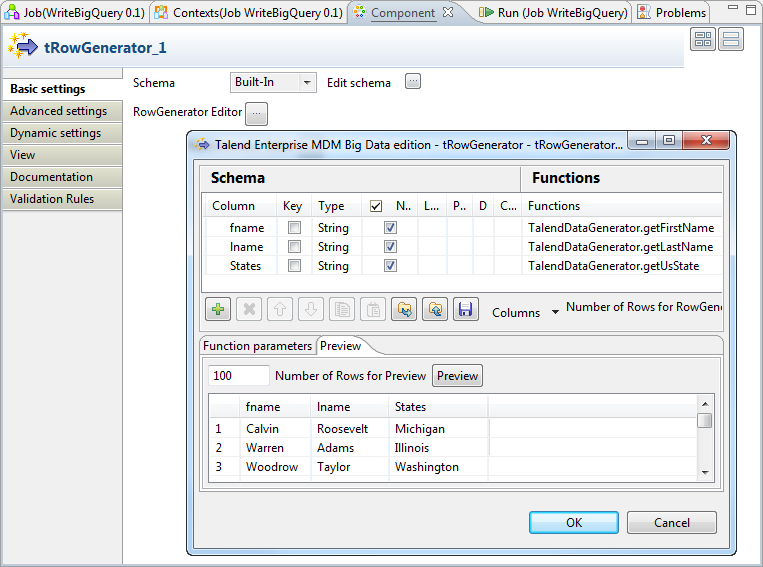Toggle nullable checkbox for fname row

click(x=390, y=227)
